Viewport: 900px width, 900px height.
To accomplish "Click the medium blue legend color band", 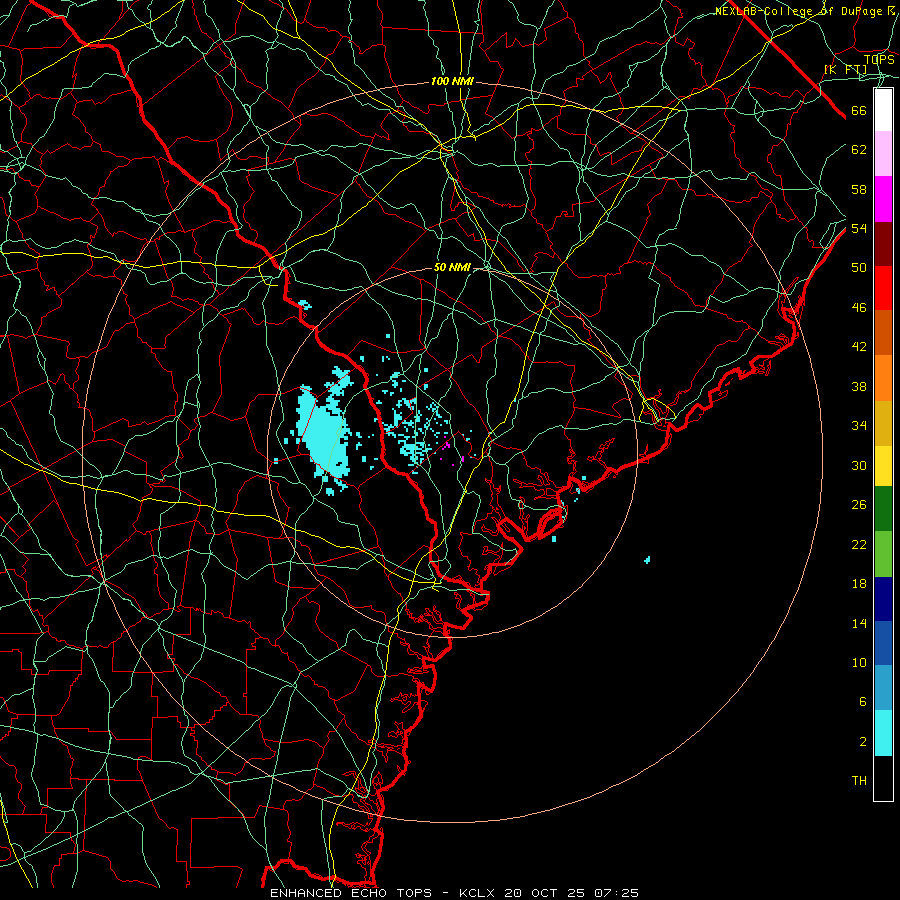I will tap(883, 643).
